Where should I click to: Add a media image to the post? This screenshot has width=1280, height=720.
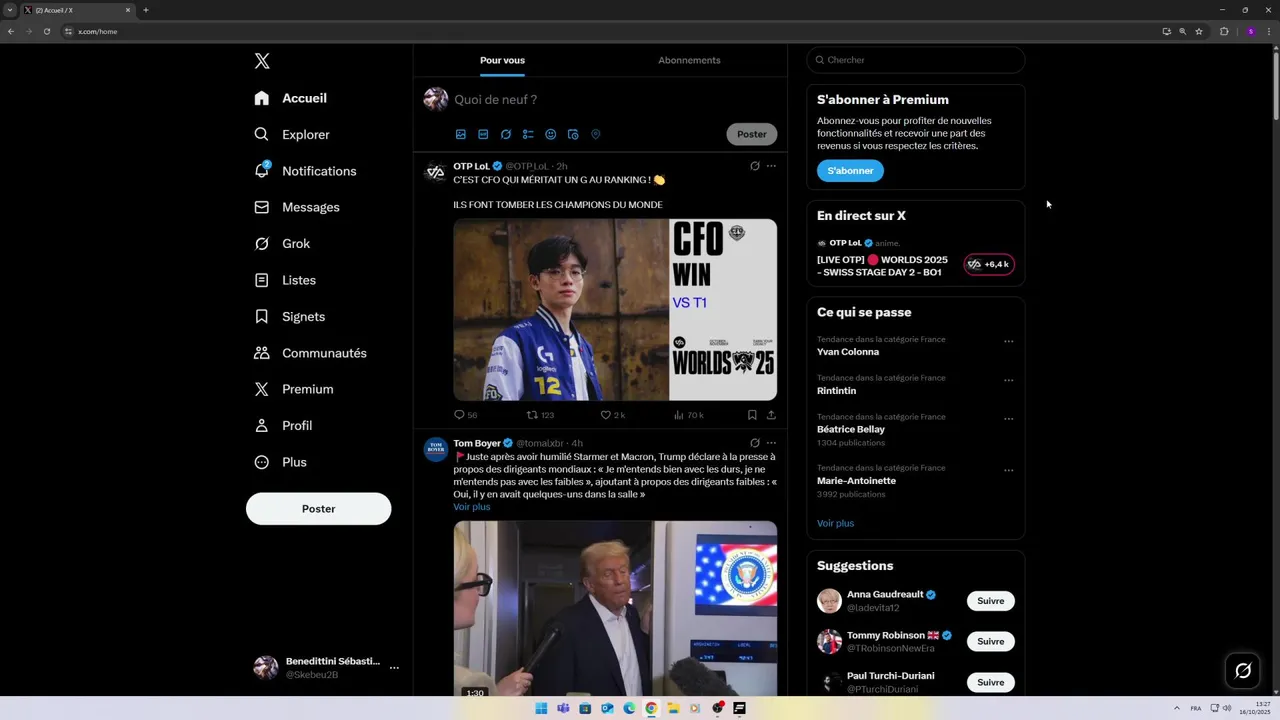(x=461, y=134)
